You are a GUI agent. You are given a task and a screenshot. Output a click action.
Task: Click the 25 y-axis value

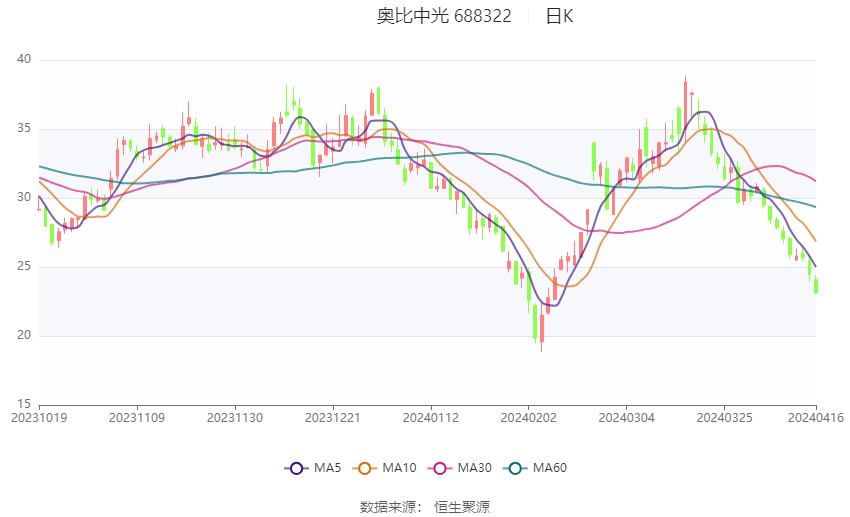[x=24, y=266]
